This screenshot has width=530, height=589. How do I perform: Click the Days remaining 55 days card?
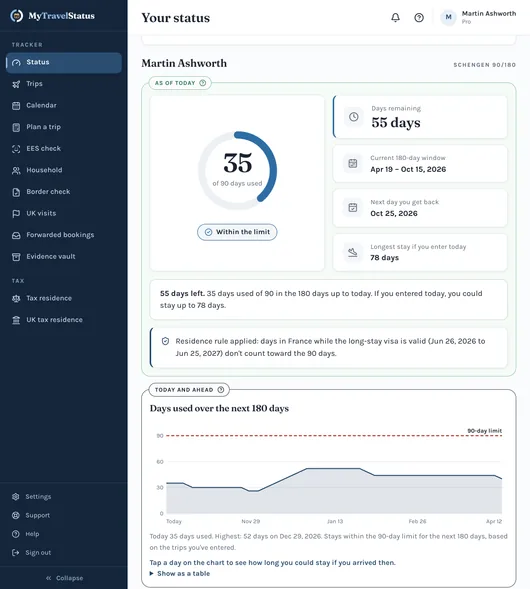point(420,117)
